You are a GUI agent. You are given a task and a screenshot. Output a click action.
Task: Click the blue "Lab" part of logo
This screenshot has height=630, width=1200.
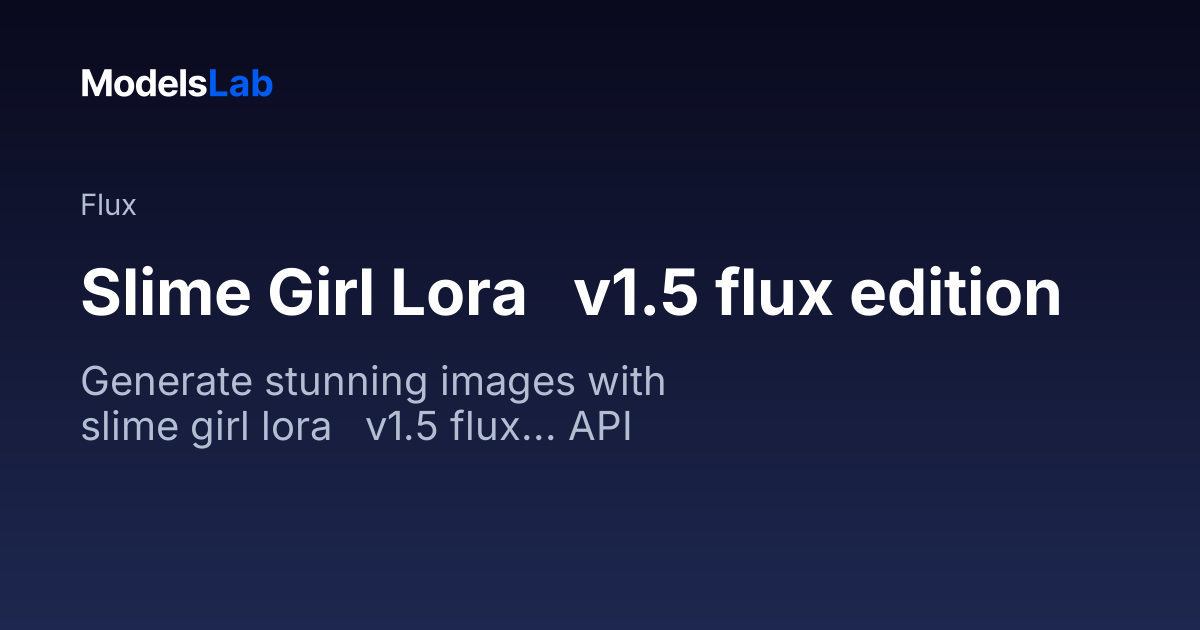[241, 84]
